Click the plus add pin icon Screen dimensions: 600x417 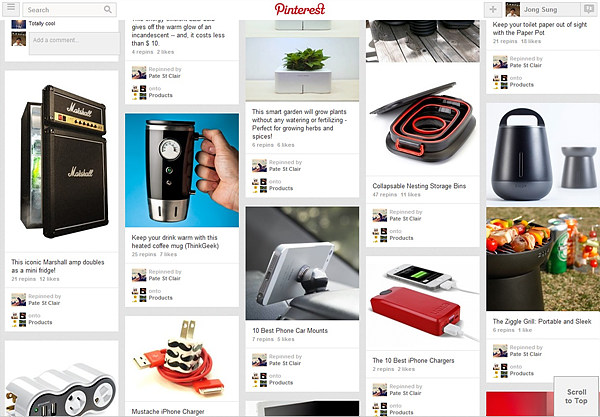coord(493,10)
